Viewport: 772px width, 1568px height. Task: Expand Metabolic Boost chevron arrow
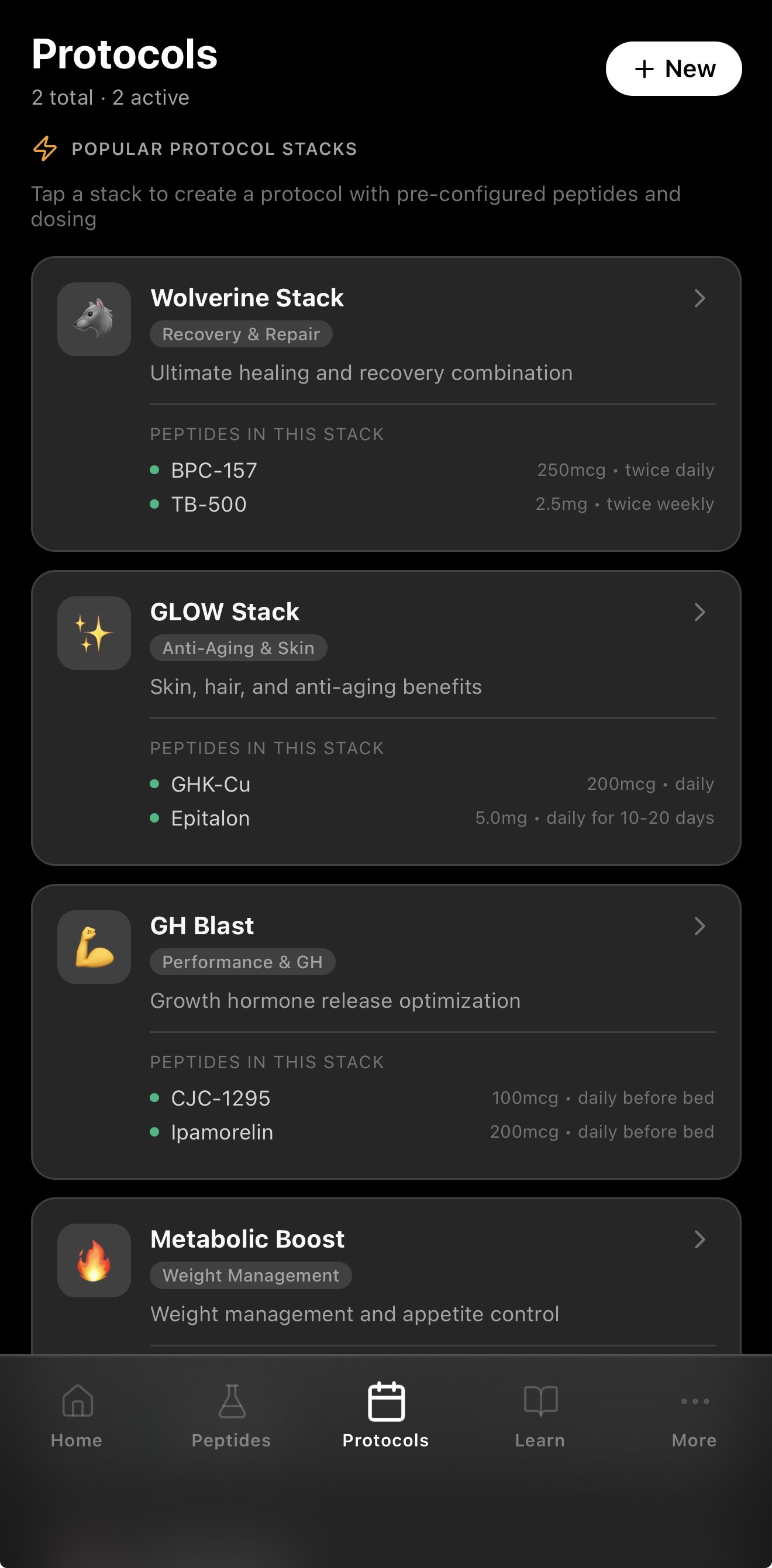coord(699,1239)
